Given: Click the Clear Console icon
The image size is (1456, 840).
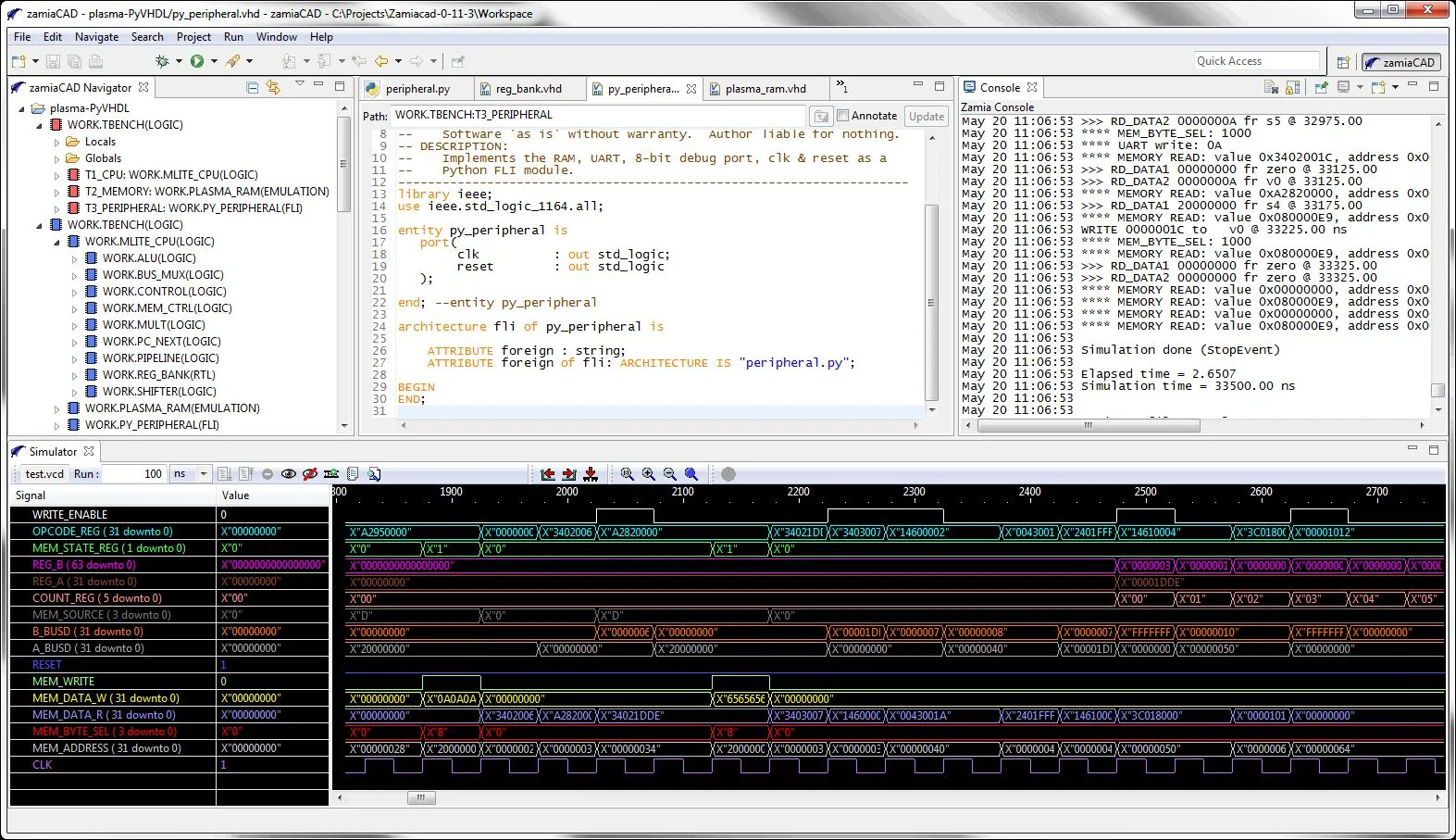Looking at the screenshot, I should (1272, 87).
